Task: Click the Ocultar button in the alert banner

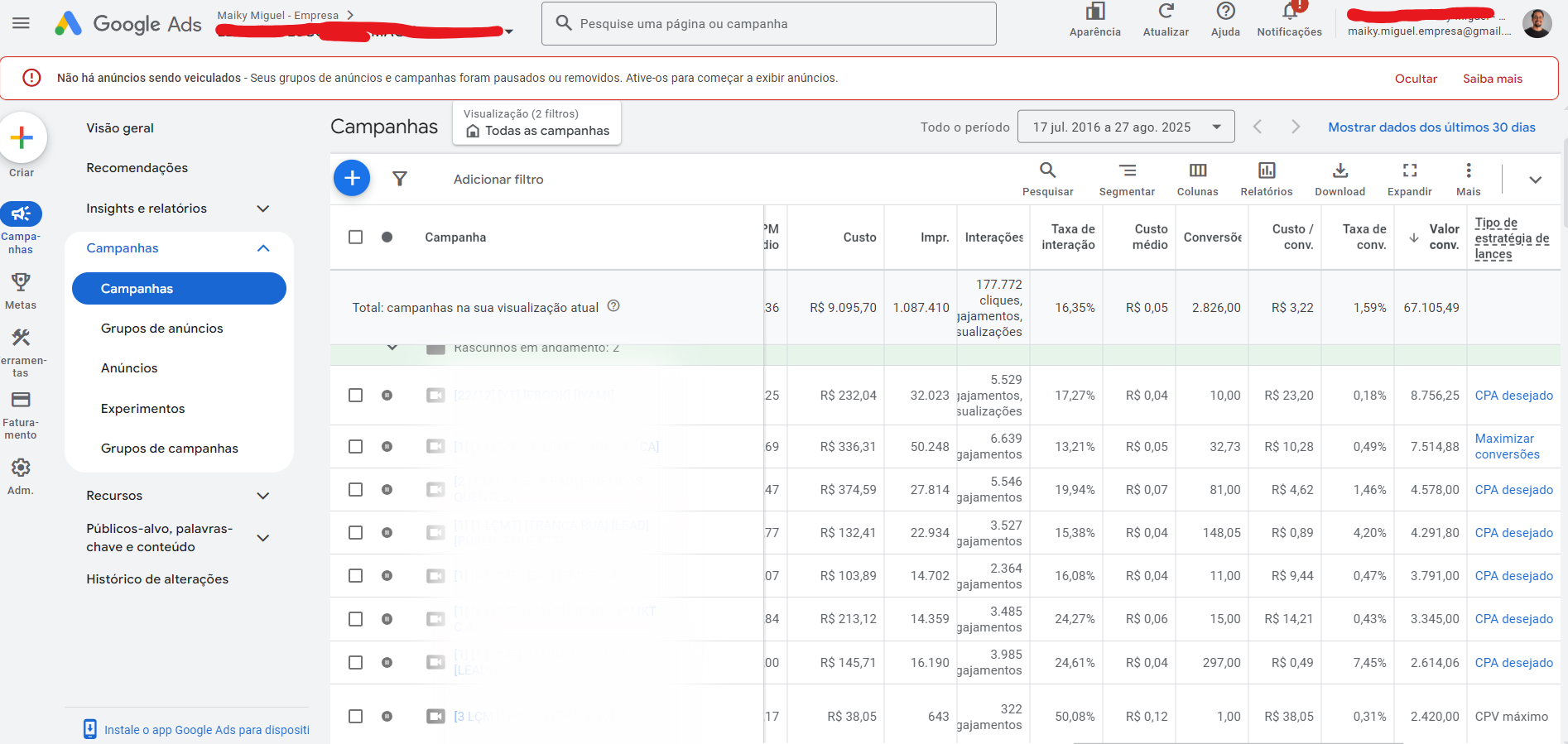Action: click(1416, 79)
